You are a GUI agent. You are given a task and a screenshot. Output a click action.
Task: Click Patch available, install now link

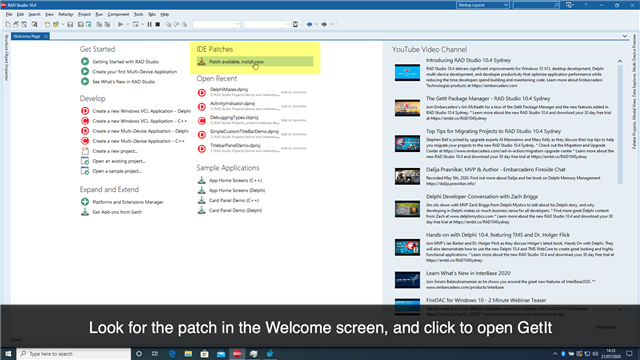click(x=237, y=62)
